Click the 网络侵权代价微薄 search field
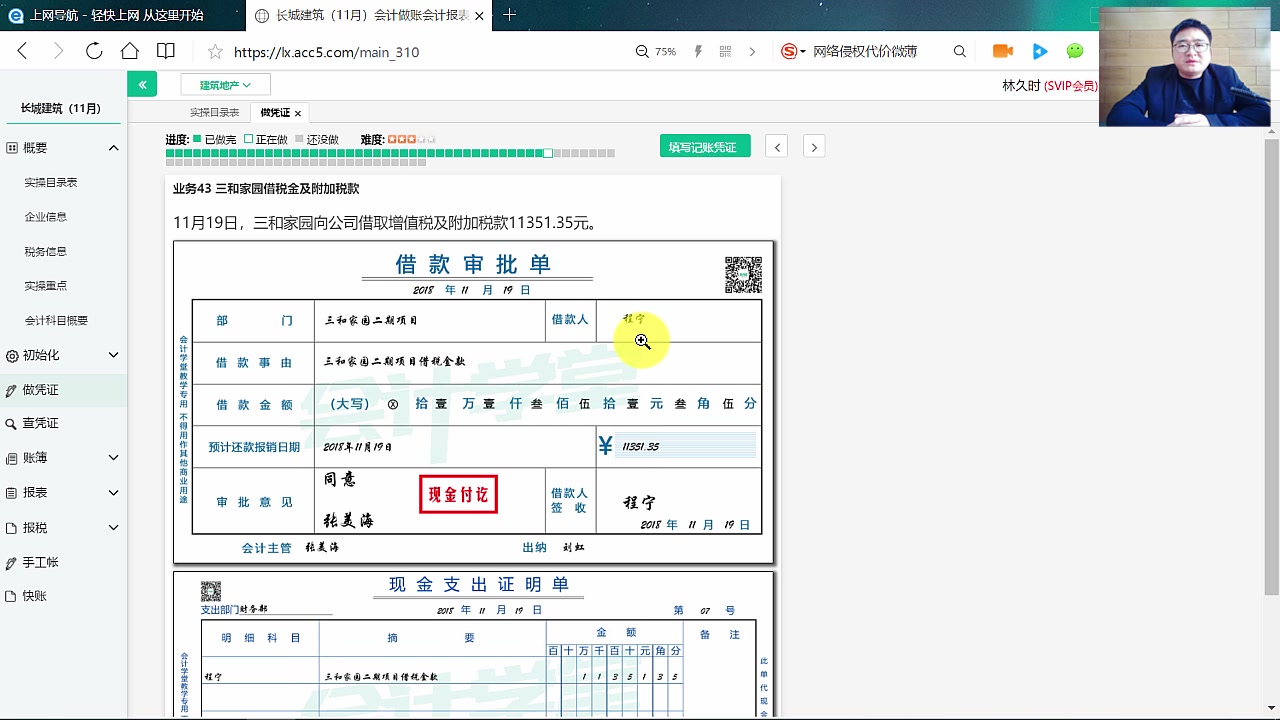 [865, 52]
